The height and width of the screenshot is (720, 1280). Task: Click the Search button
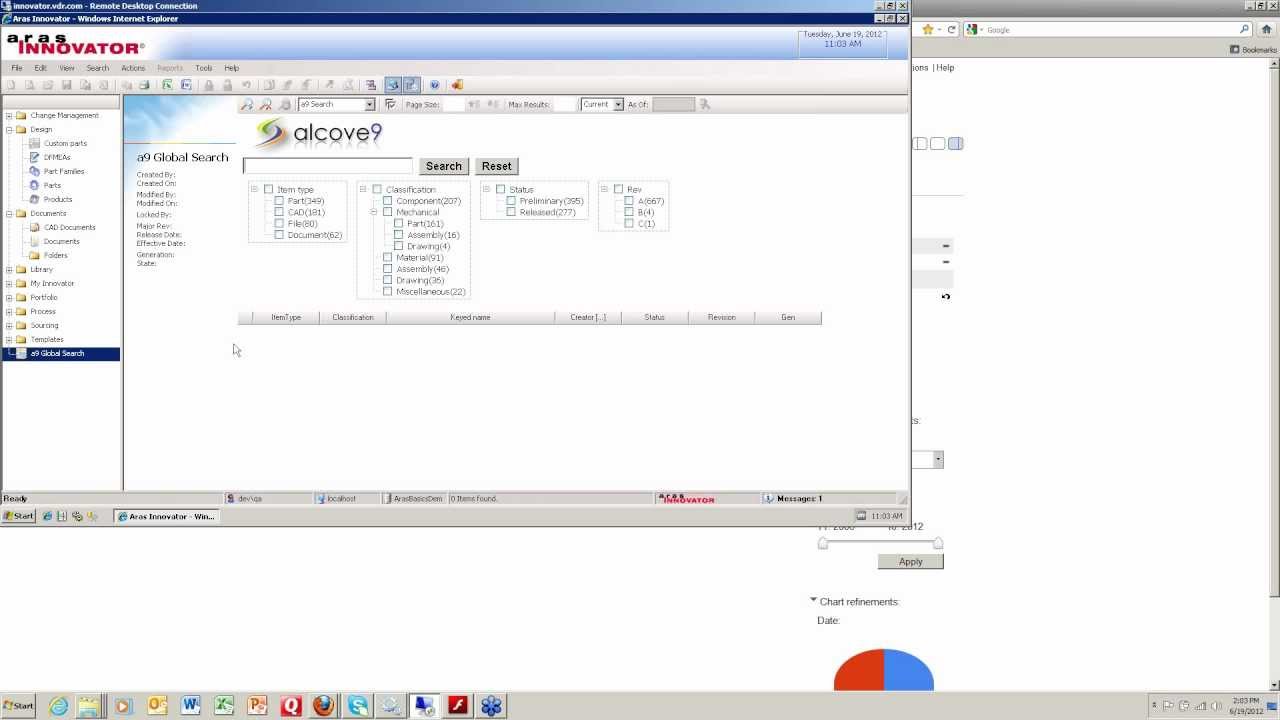tap(443, 166)
